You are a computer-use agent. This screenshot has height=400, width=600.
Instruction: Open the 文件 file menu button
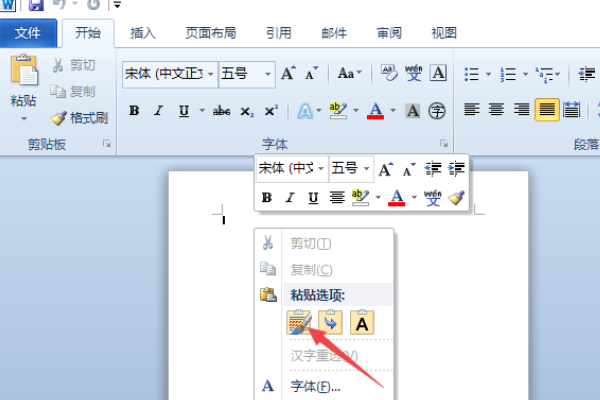(28, 33)
